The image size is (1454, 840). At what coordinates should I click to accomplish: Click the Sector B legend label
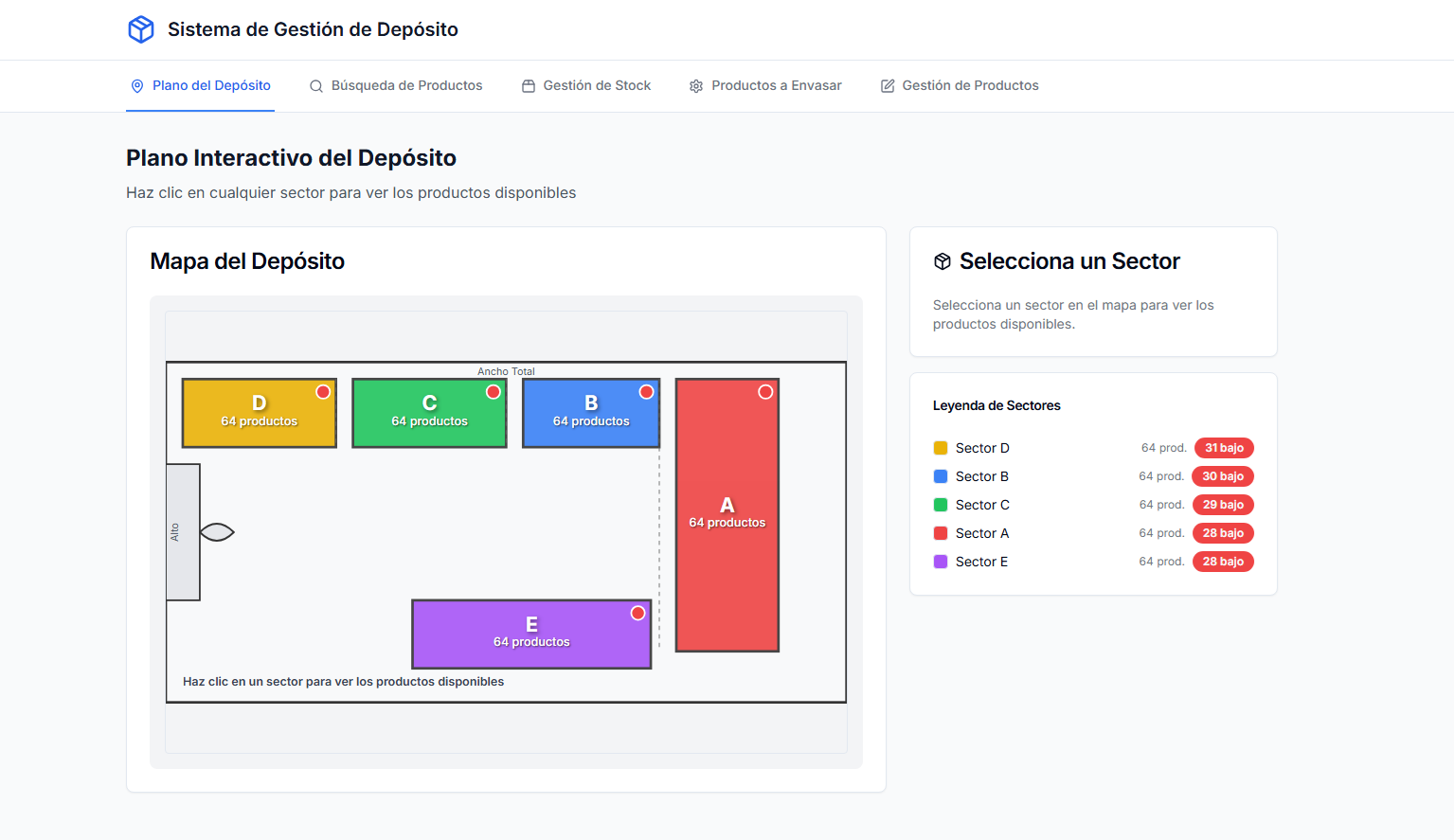981,476
